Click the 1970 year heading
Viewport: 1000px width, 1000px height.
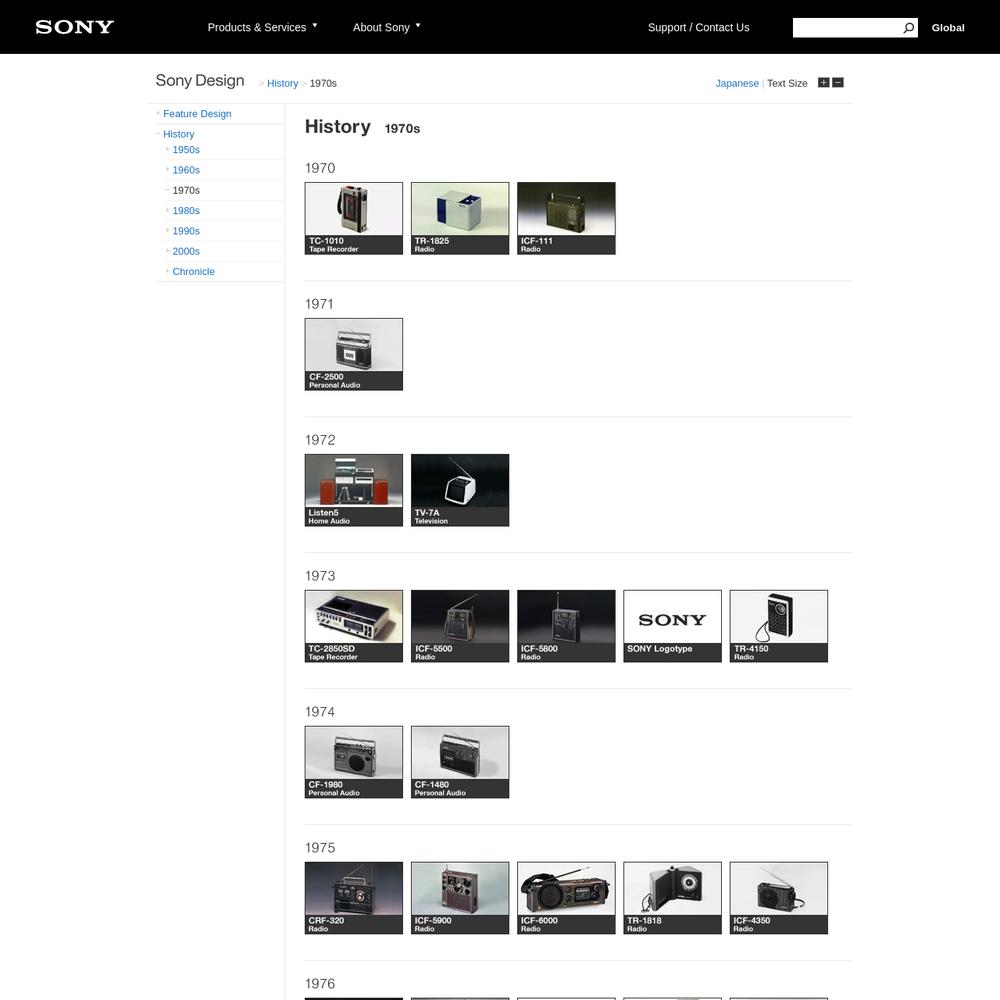coord(320,168)
